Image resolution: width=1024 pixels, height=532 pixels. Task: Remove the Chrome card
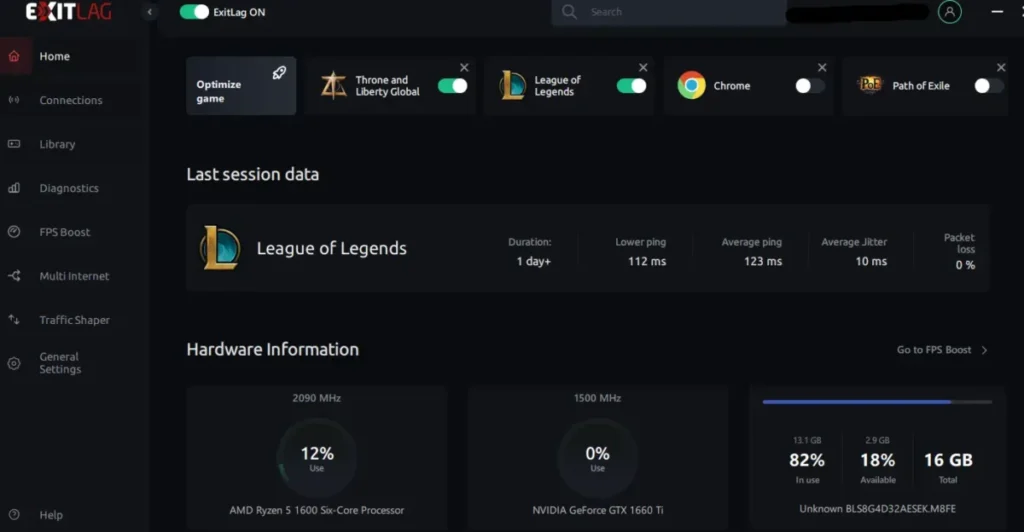coord(822,67)
